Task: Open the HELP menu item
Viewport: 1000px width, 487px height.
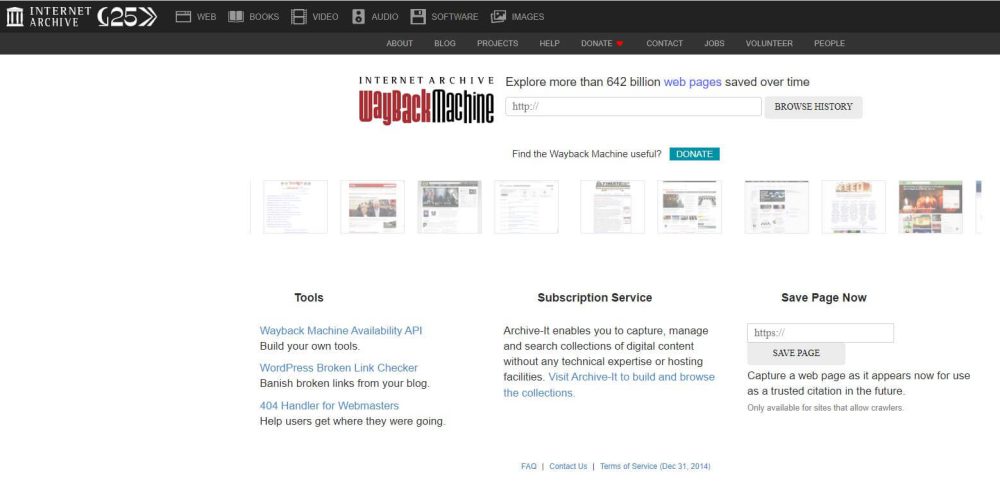Action: tap(549, 43)
